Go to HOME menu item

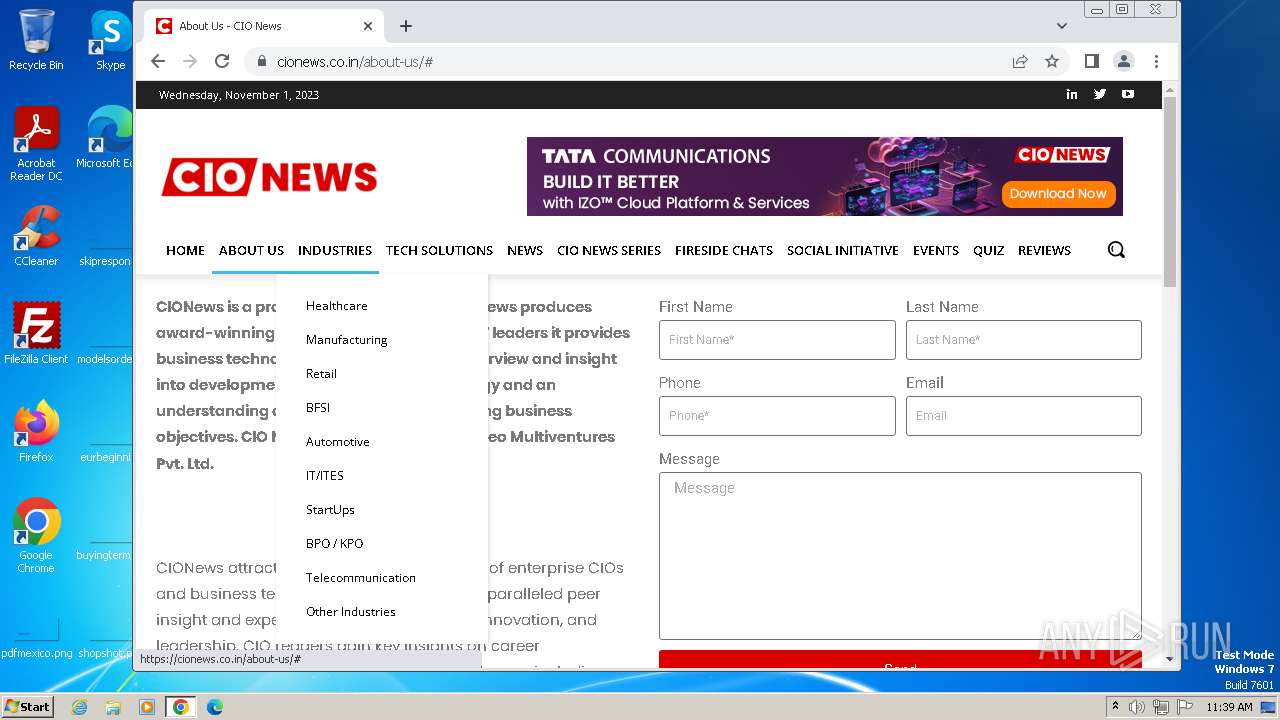(x=185, y=250)
